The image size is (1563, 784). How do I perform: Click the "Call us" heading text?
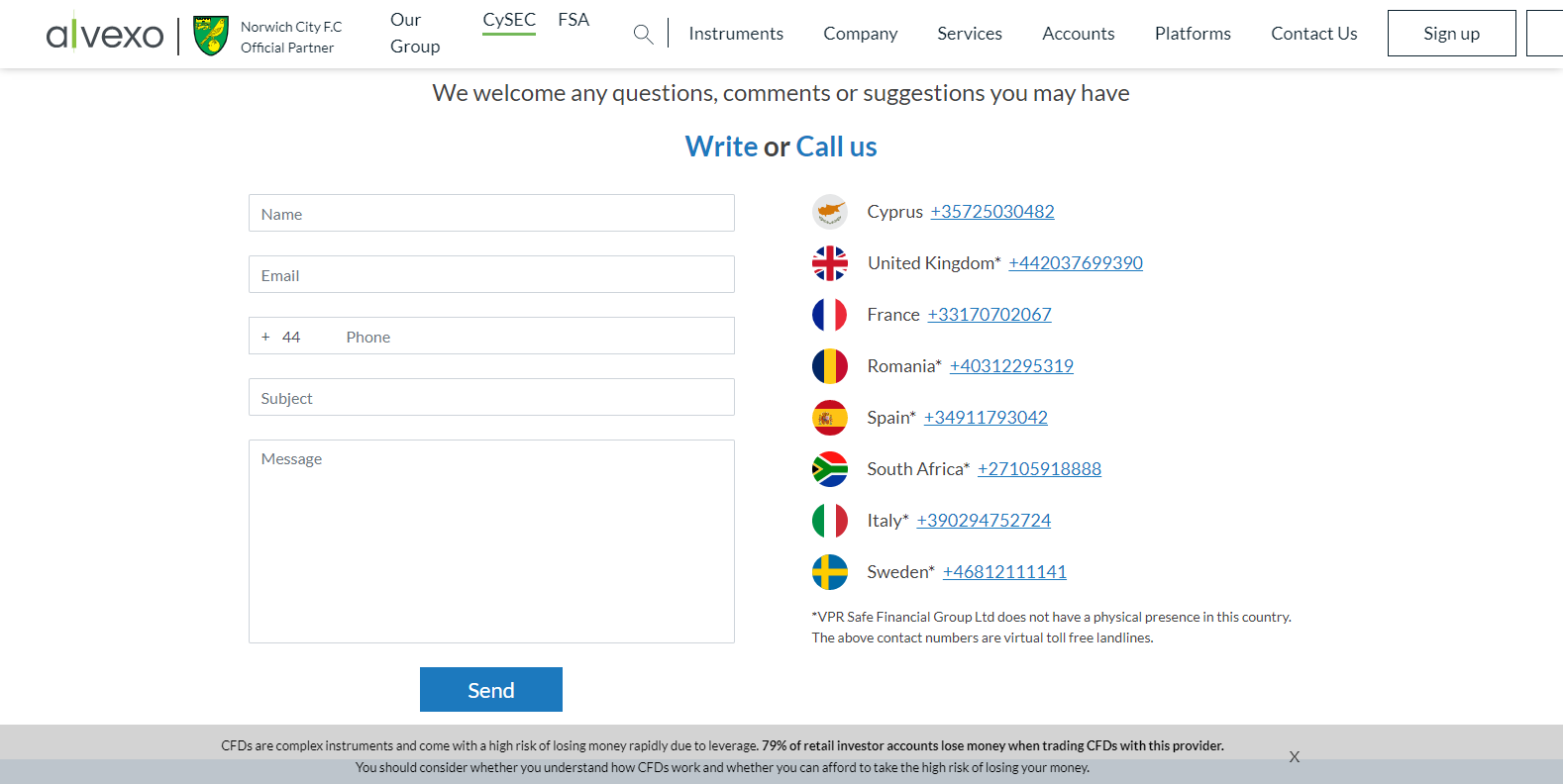click(837, 147)
